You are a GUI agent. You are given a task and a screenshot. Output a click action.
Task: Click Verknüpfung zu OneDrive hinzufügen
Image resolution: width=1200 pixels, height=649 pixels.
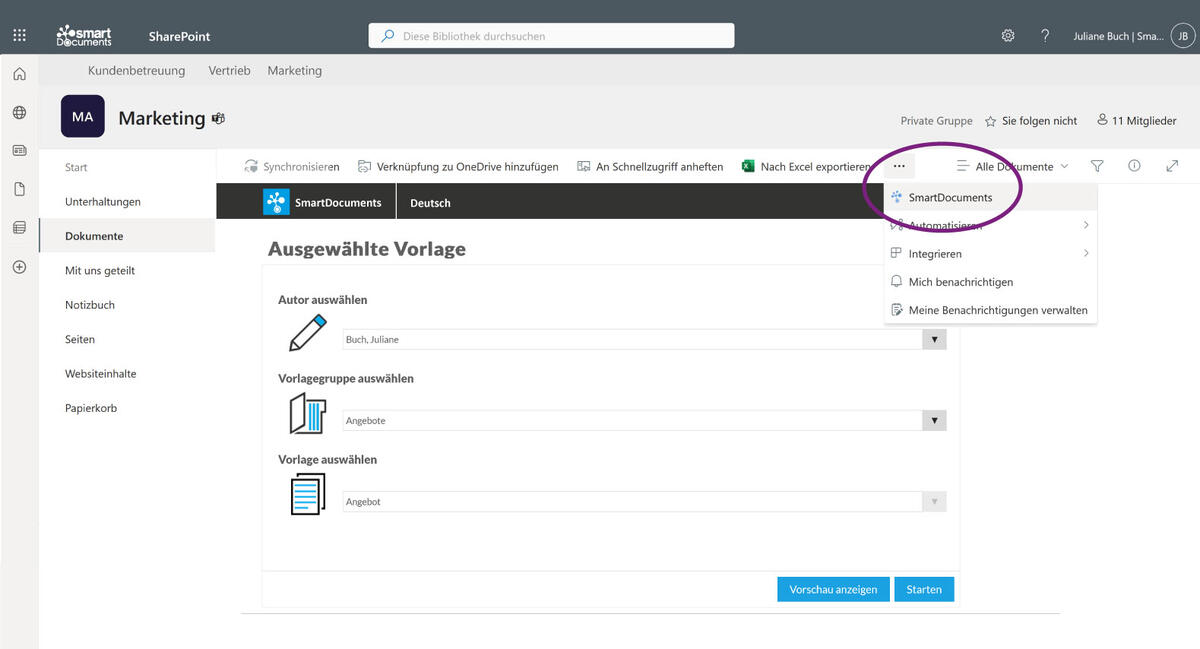click(458, 167)
